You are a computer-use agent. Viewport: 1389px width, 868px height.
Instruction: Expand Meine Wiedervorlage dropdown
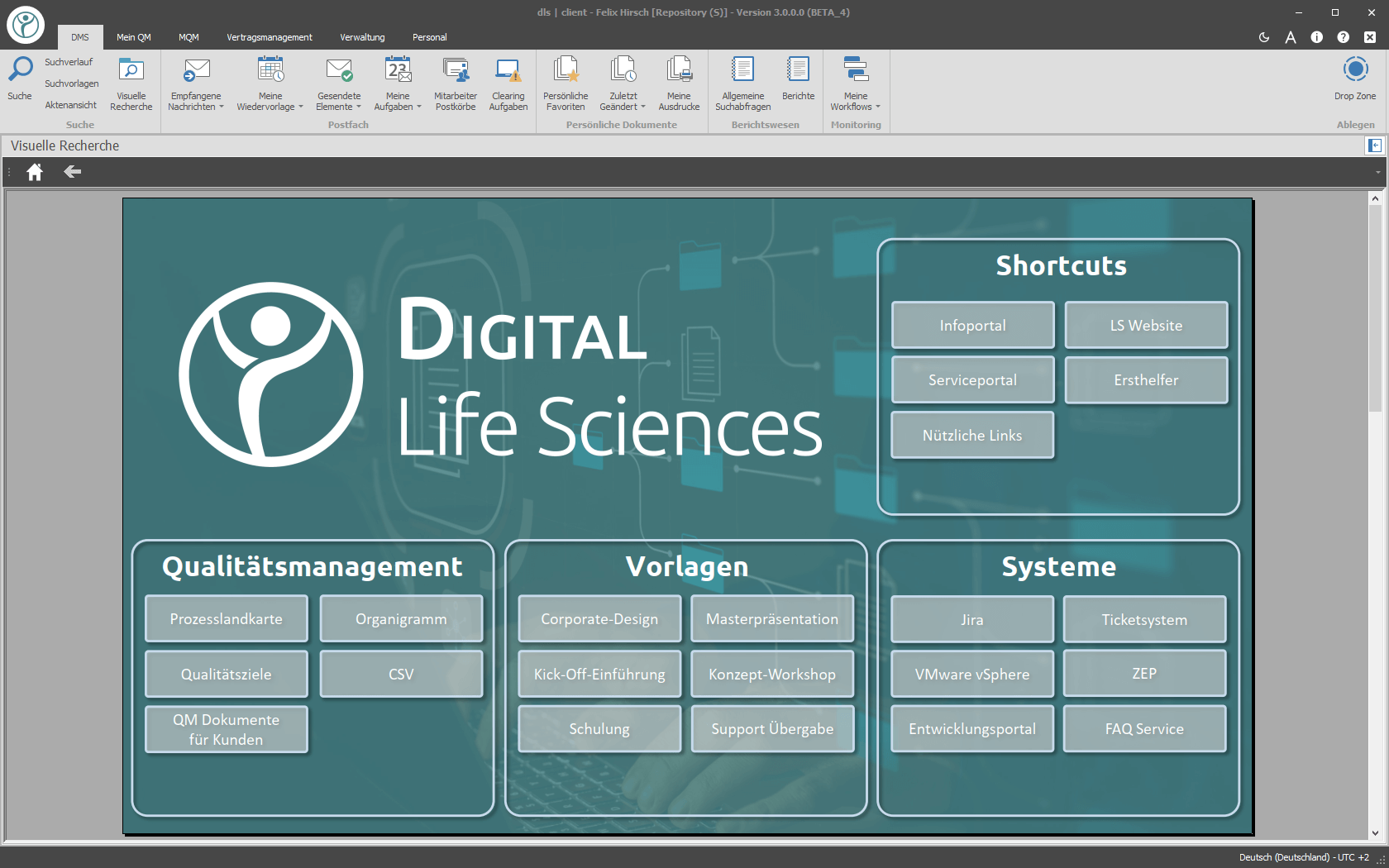tap(301, 107)
